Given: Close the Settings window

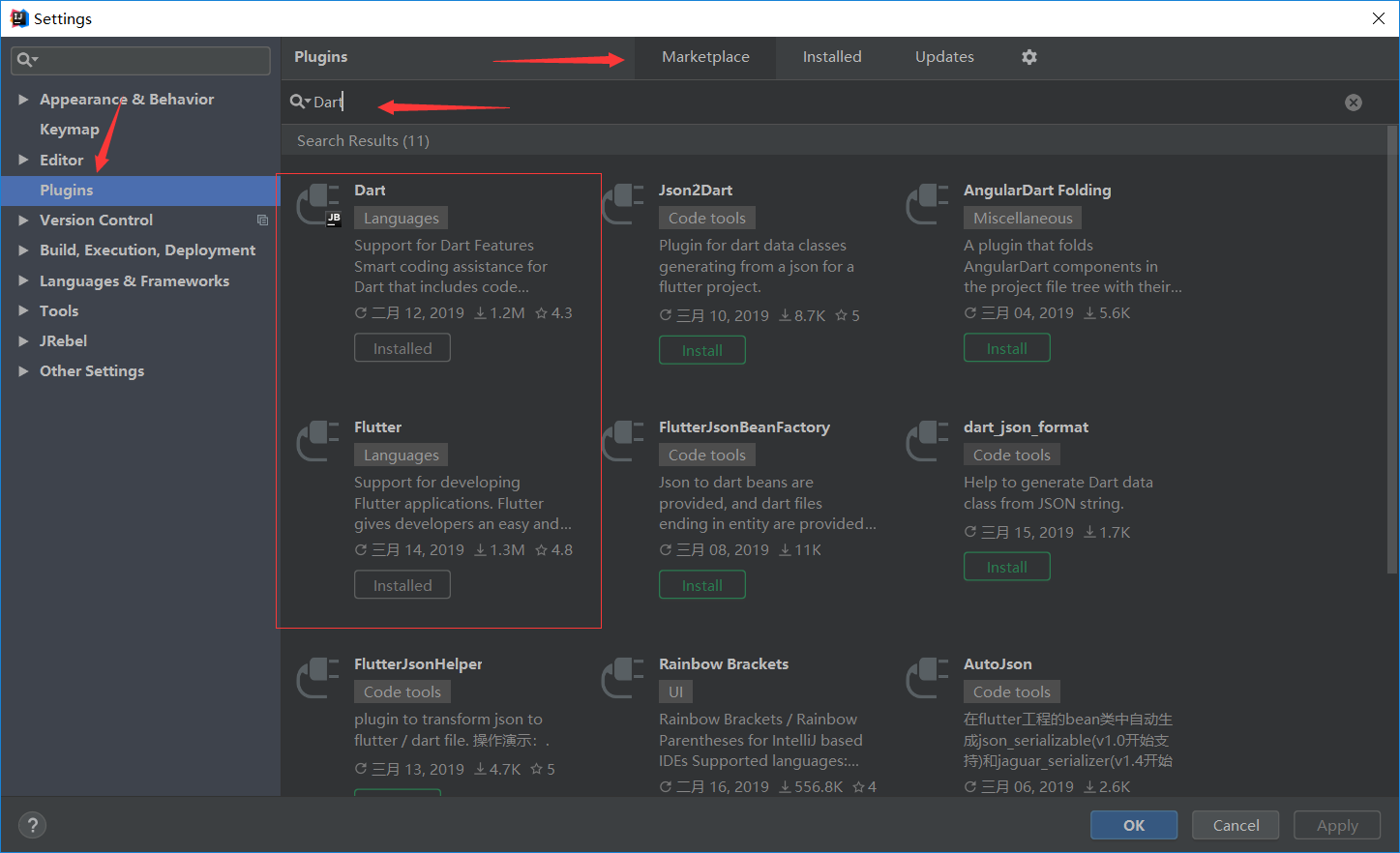Looking at the screenshot, I should [1379, 18].
